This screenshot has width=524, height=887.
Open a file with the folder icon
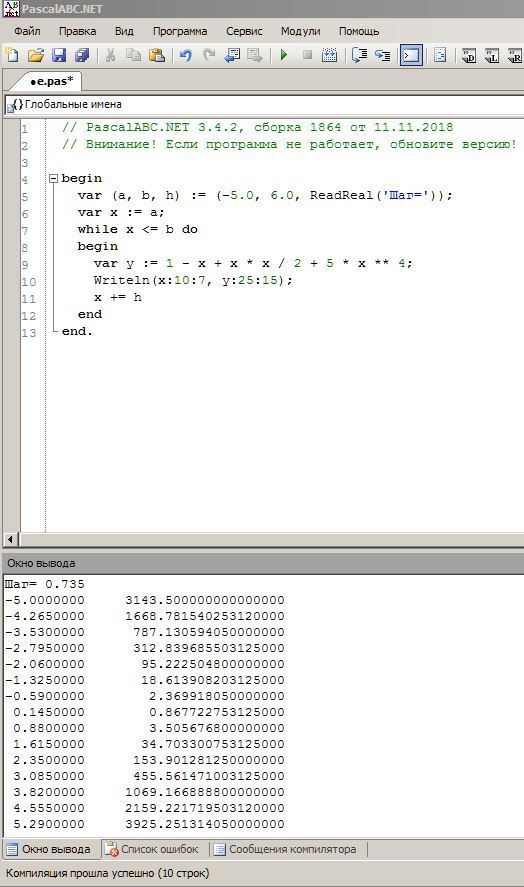pyautogui.click(x=36, y=55)
